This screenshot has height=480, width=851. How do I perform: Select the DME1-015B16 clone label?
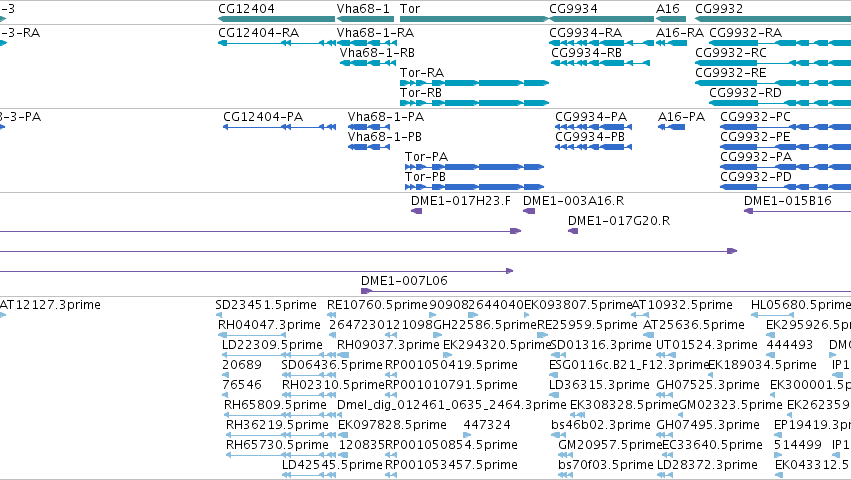click(788, 201)
